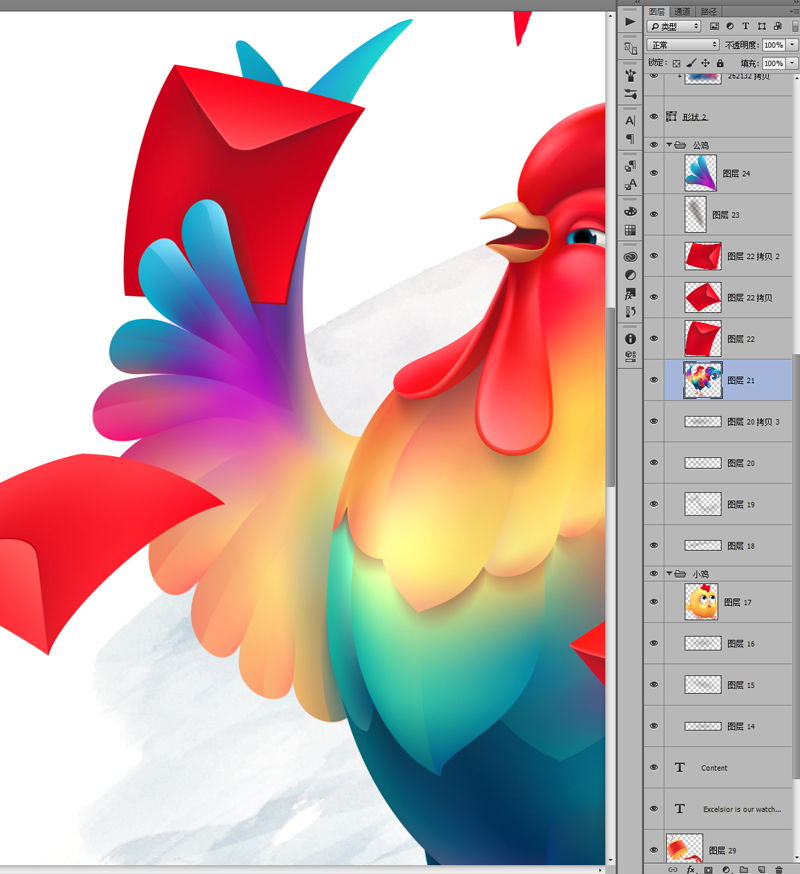Click the 图层 24 feather thumbnail

point(700,173)
